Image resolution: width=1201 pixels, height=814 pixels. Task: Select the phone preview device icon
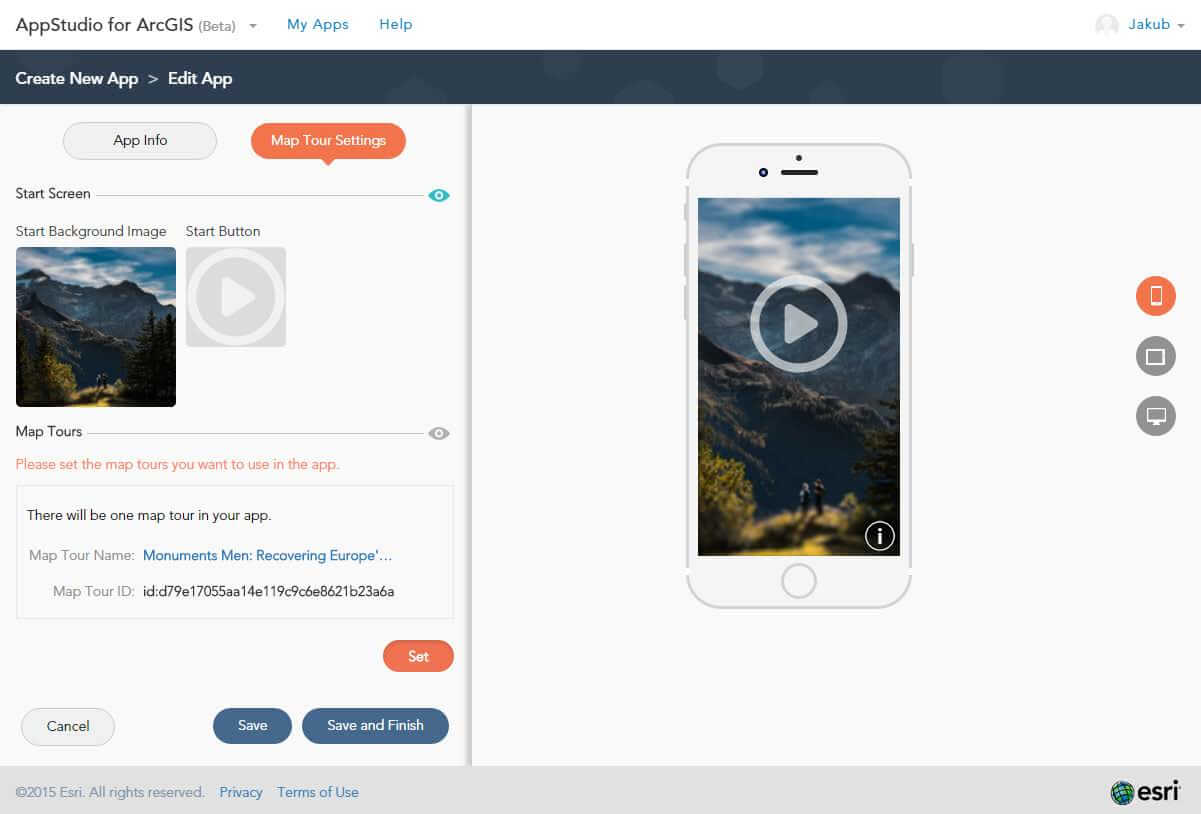pos(1156,296)
